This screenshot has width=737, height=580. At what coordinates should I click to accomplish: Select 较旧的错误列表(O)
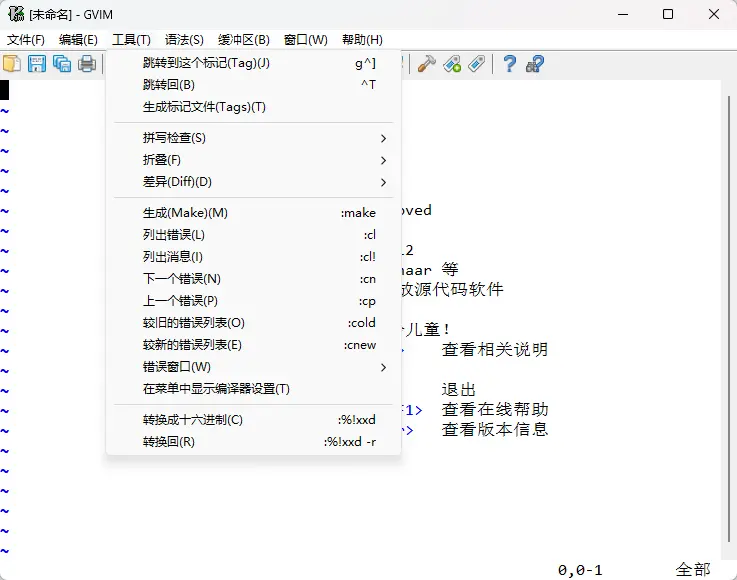(x=253, y=323)
